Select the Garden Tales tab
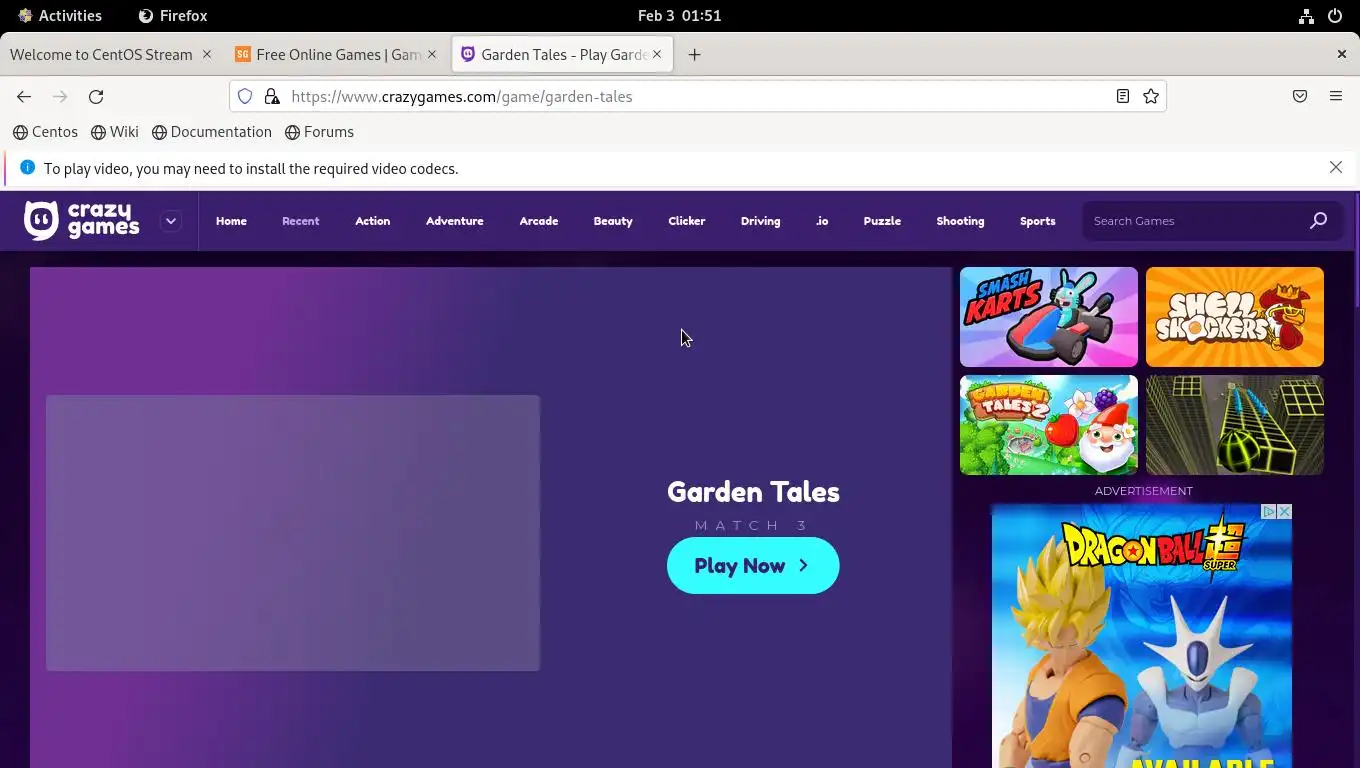Screen dimensions: 1360x768 point(564,55)
